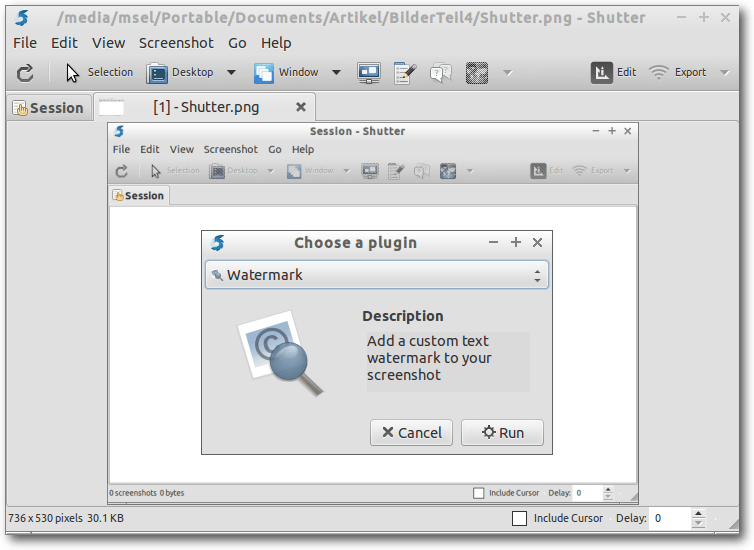Screen dimensions: 754x550
Task: Switch to the outer Session tab
Action: [x=49, y=108]
